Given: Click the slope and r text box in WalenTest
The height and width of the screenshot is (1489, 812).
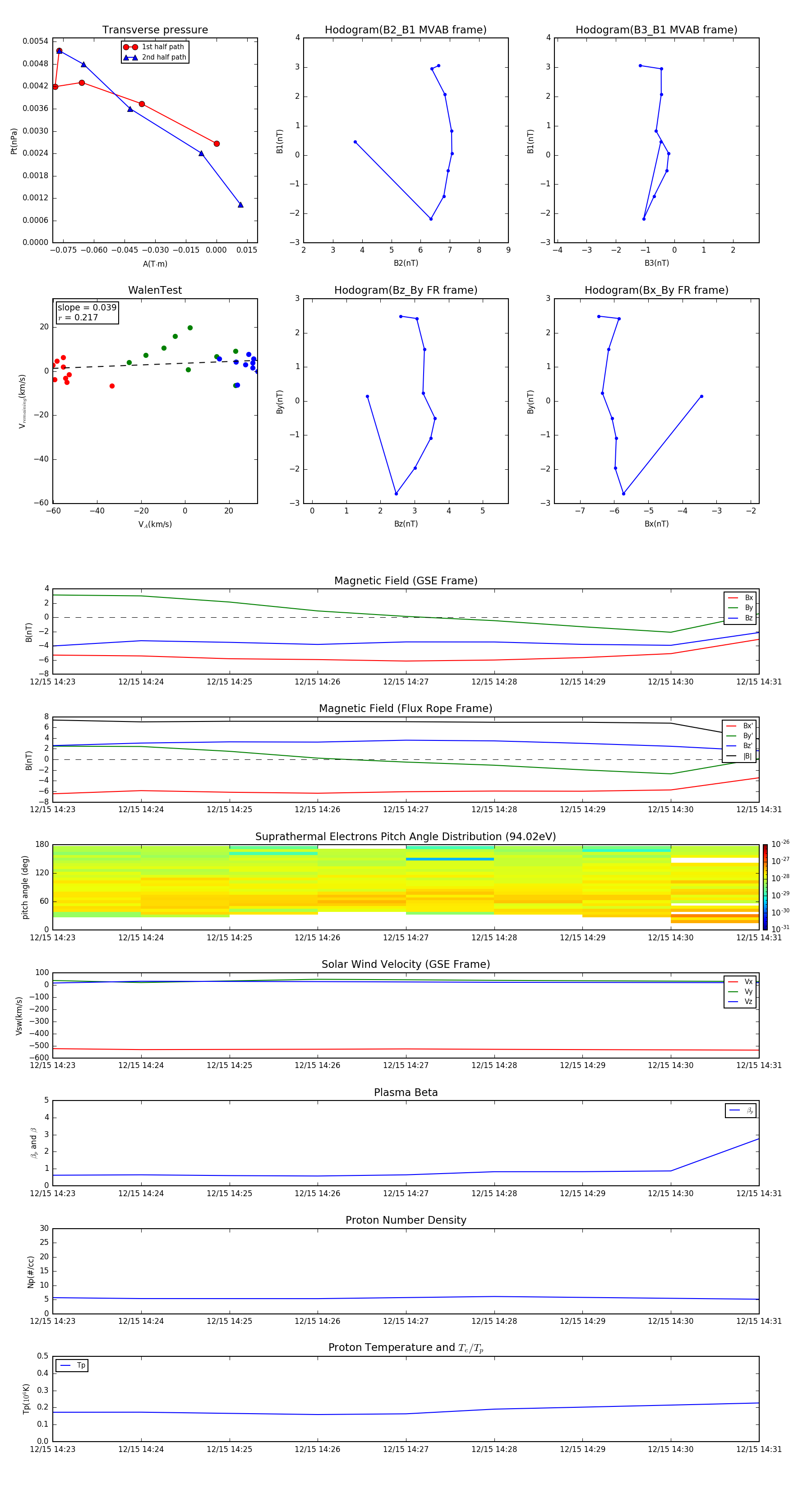Looking at the screenshot, I should pyautogui.click(x=87, y=312).
